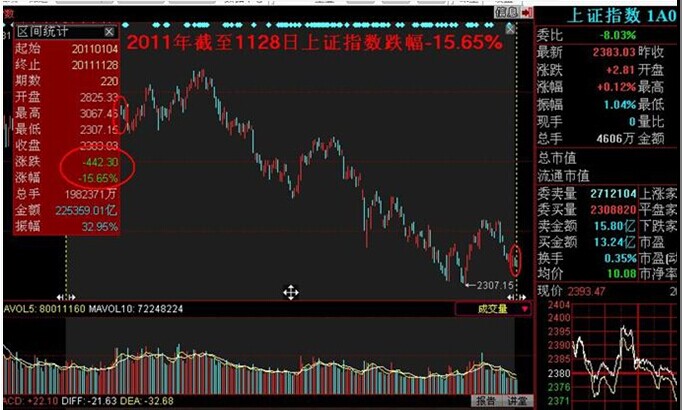This screenshot has height=410, width=682.
Task: Click the 期数 value 220
Action: pos(109,81)
